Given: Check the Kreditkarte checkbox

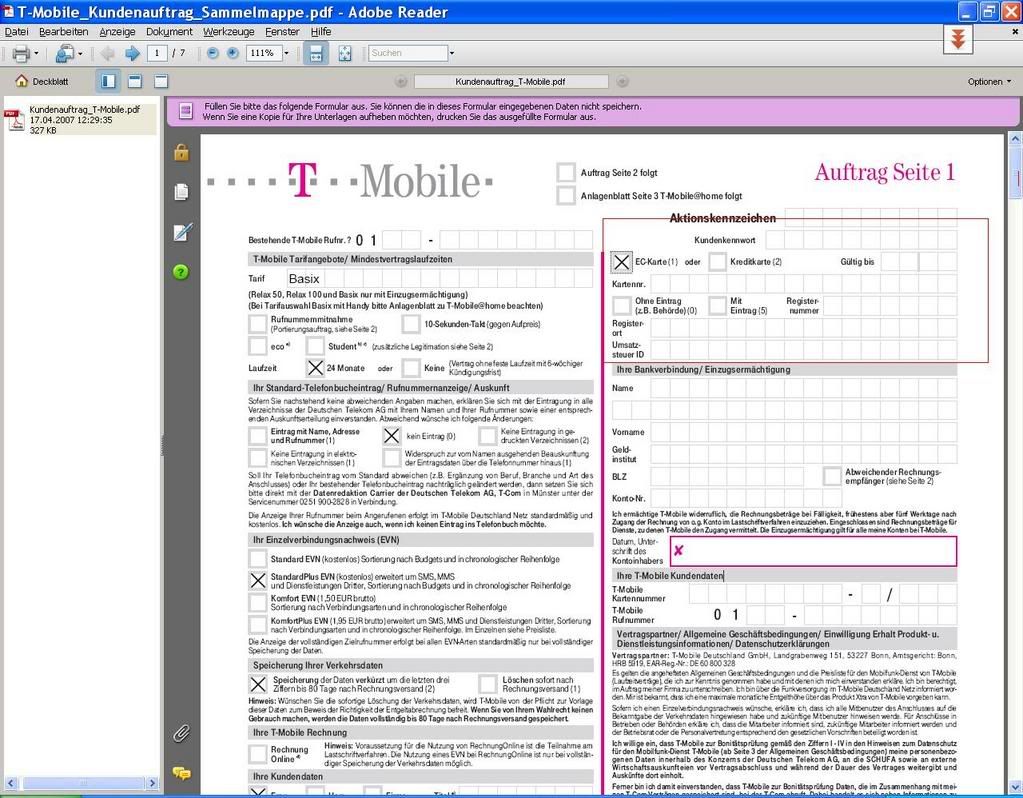Looking at the screenshot, I should click(717, 262).
